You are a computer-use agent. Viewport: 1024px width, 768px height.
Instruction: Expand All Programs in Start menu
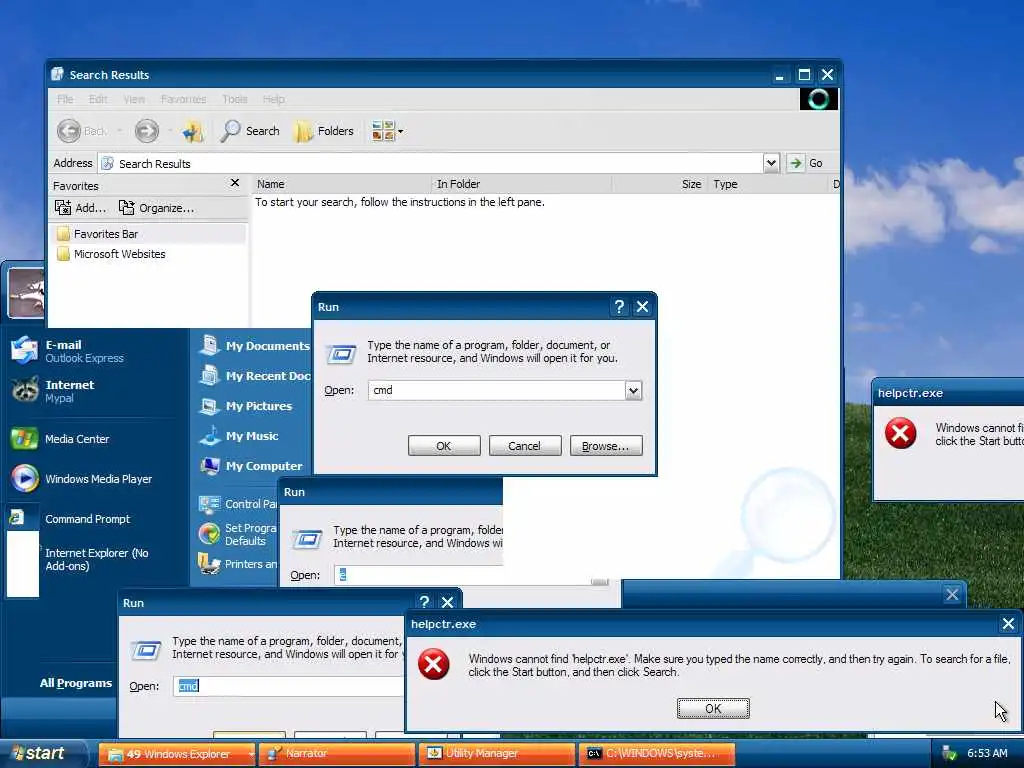pos(76,683)
